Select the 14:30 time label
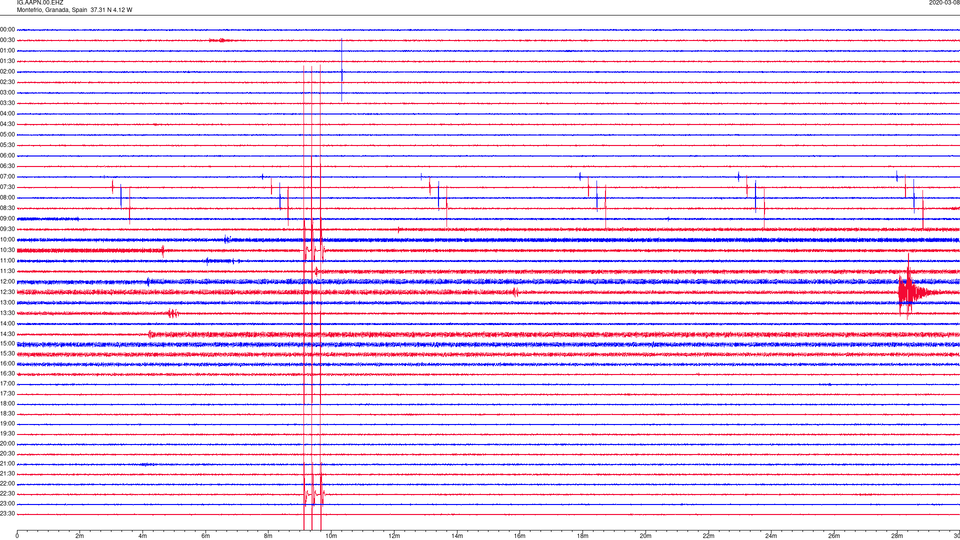Viewport: 960px width, 540px height. [x=7, y=334]
